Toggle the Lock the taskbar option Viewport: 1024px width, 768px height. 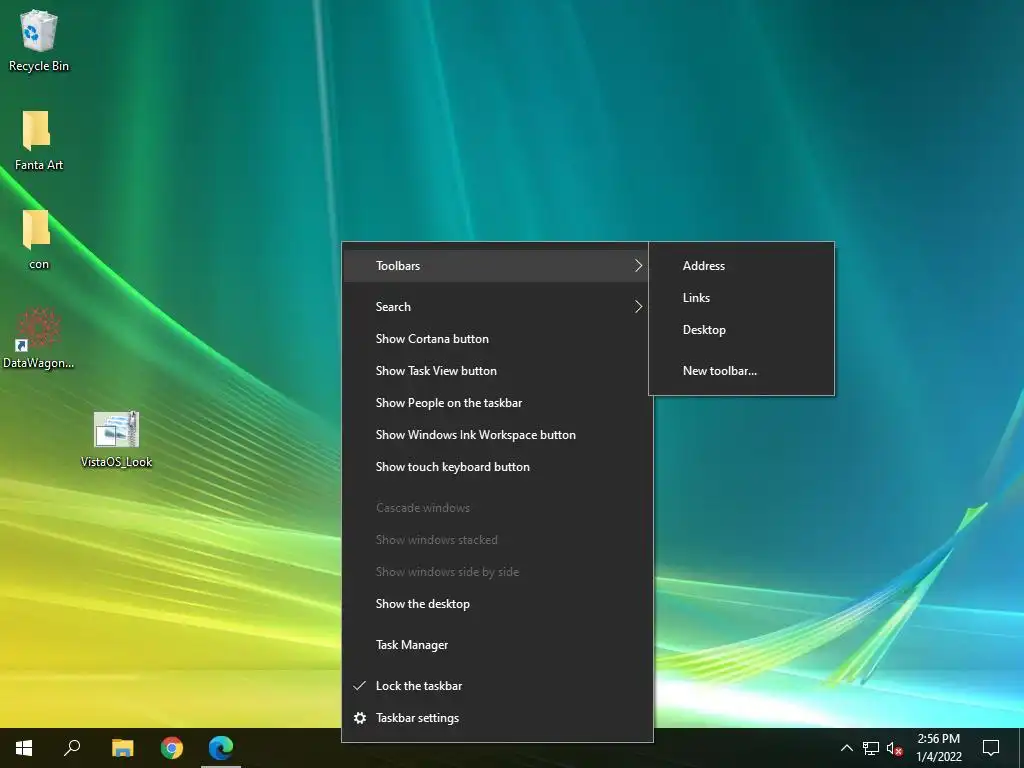[498, 686]
